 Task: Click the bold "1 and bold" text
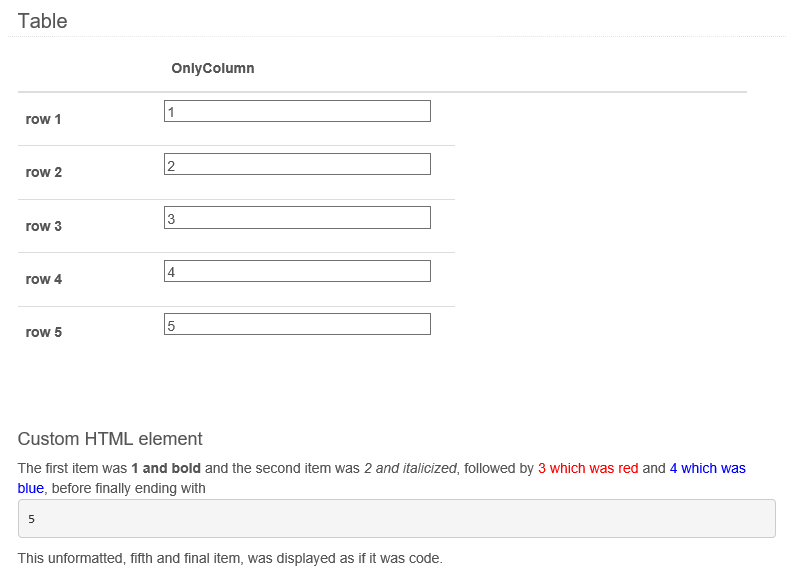[166, 468]
